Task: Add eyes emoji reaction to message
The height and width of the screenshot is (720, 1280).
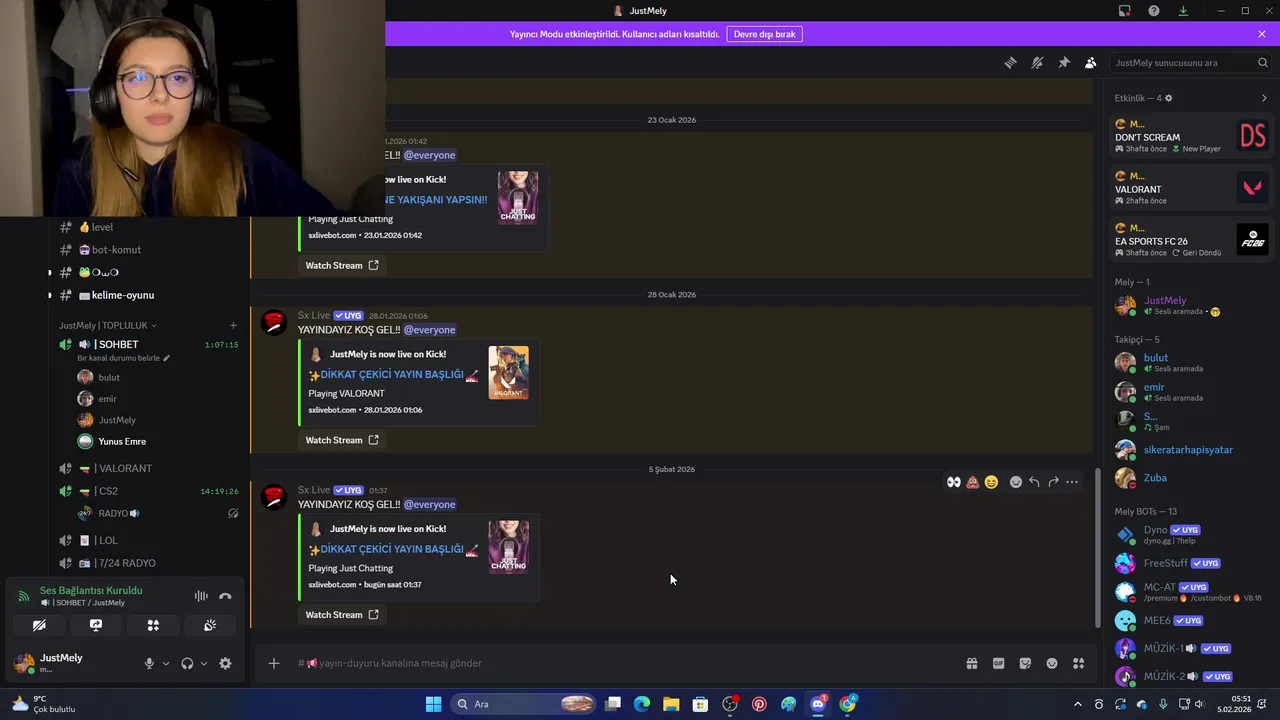Action: click(954, 482)
